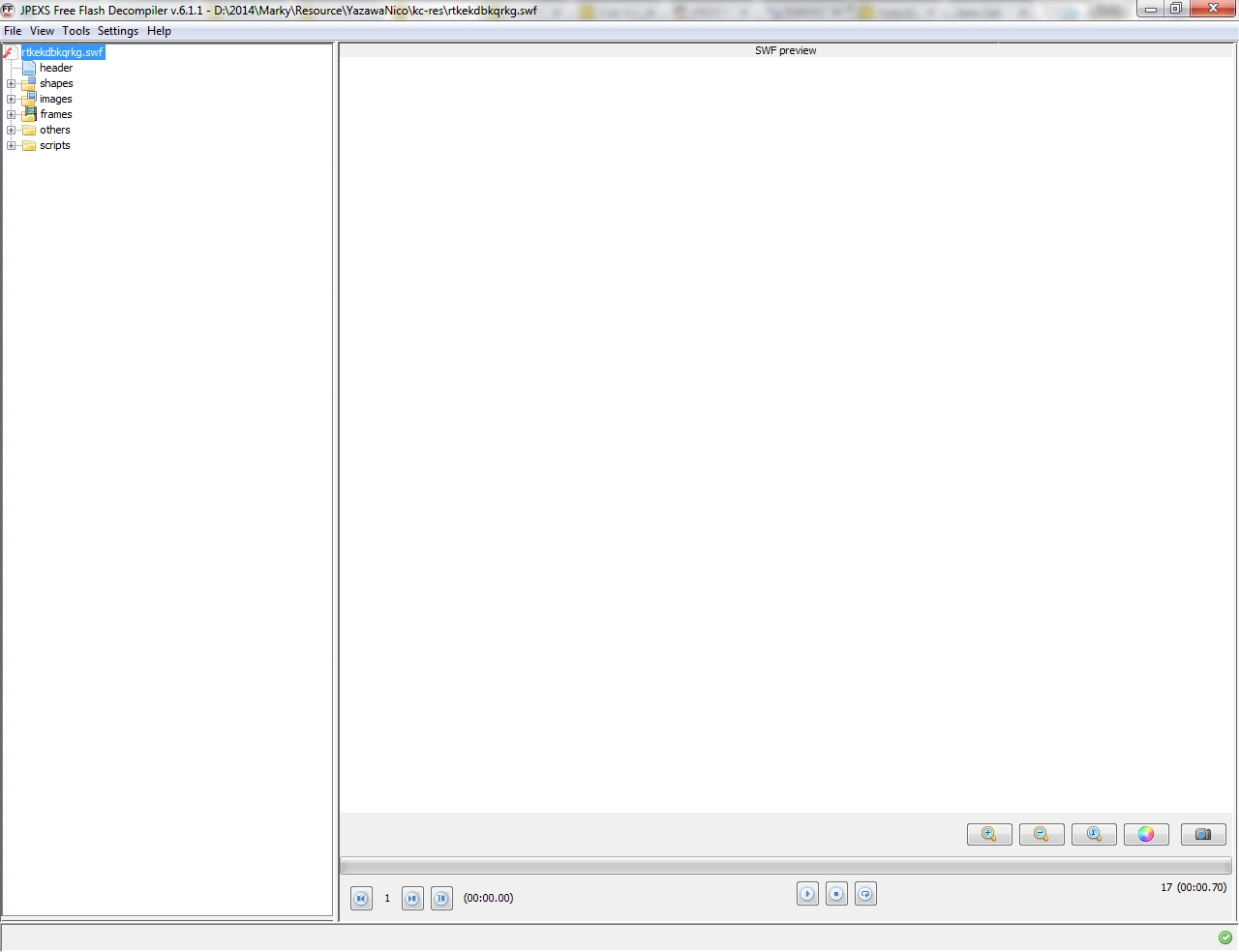Reset preview zoom to 1:1

pyautogui.click(x=1094, y=834)
